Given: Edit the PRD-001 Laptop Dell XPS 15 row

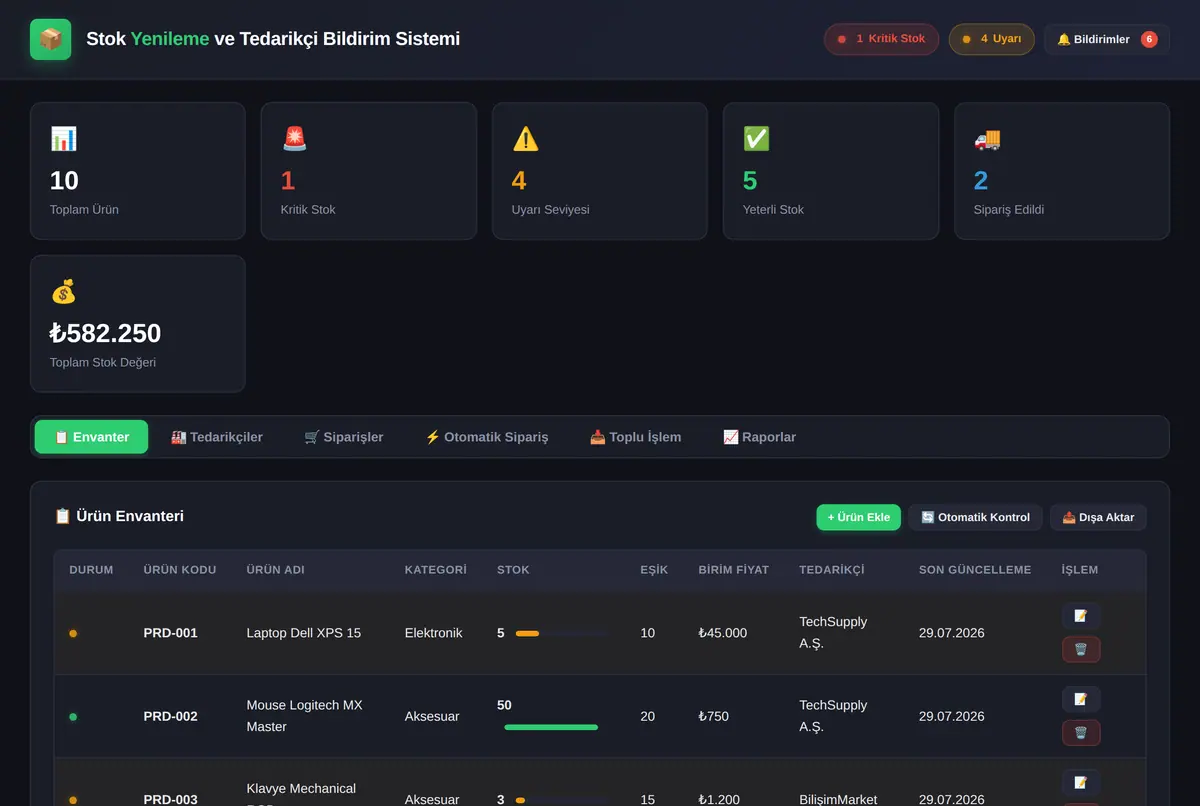Looking at the screenshot, I should click(1081, 616).
